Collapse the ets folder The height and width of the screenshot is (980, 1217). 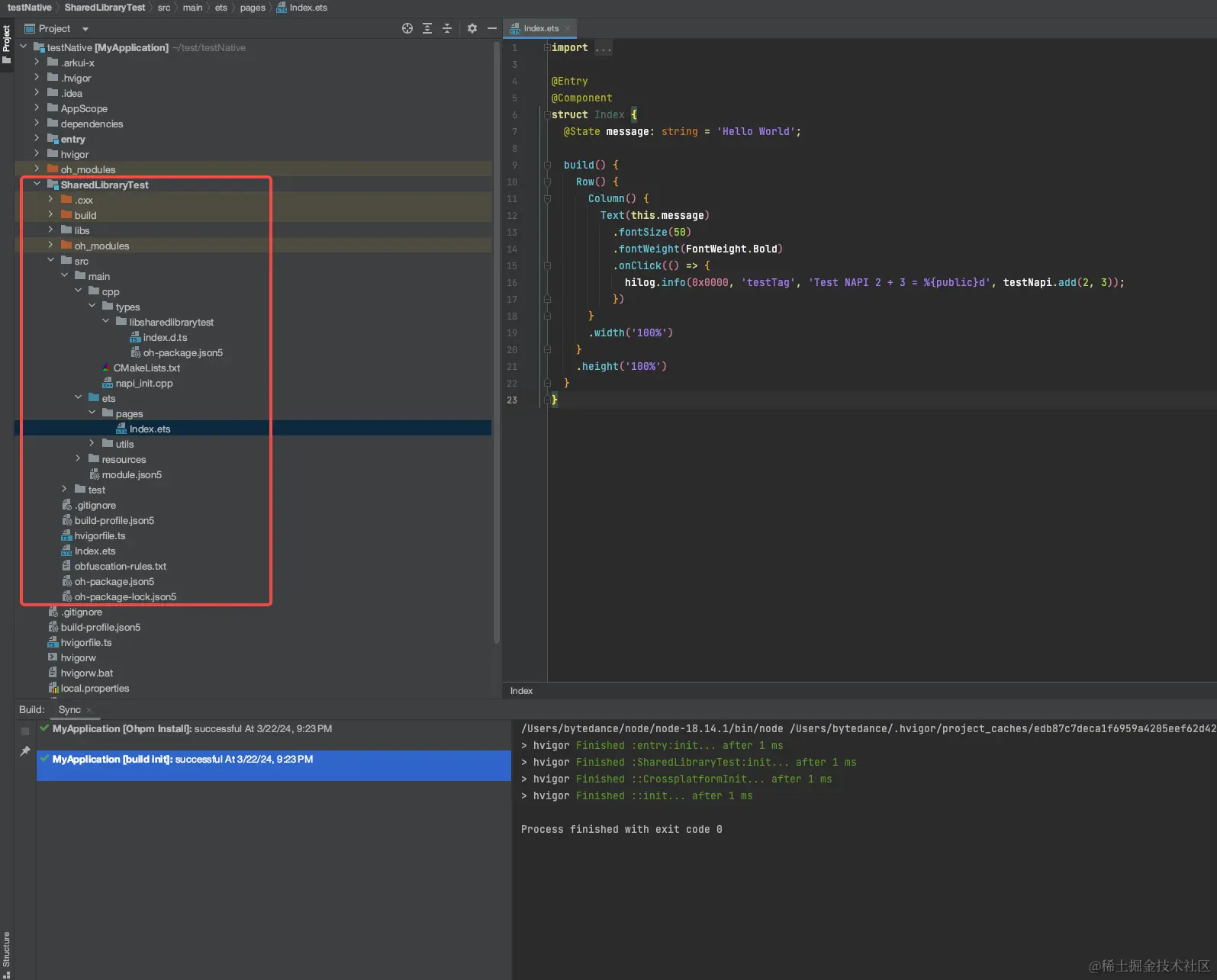pos(78,398)
